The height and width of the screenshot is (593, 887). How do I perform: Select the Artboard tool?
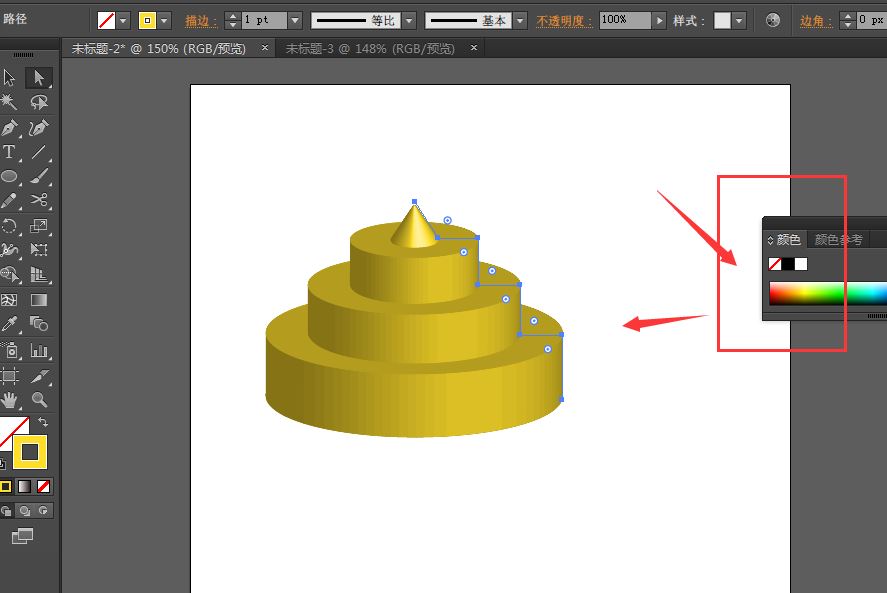pos(9,376)
